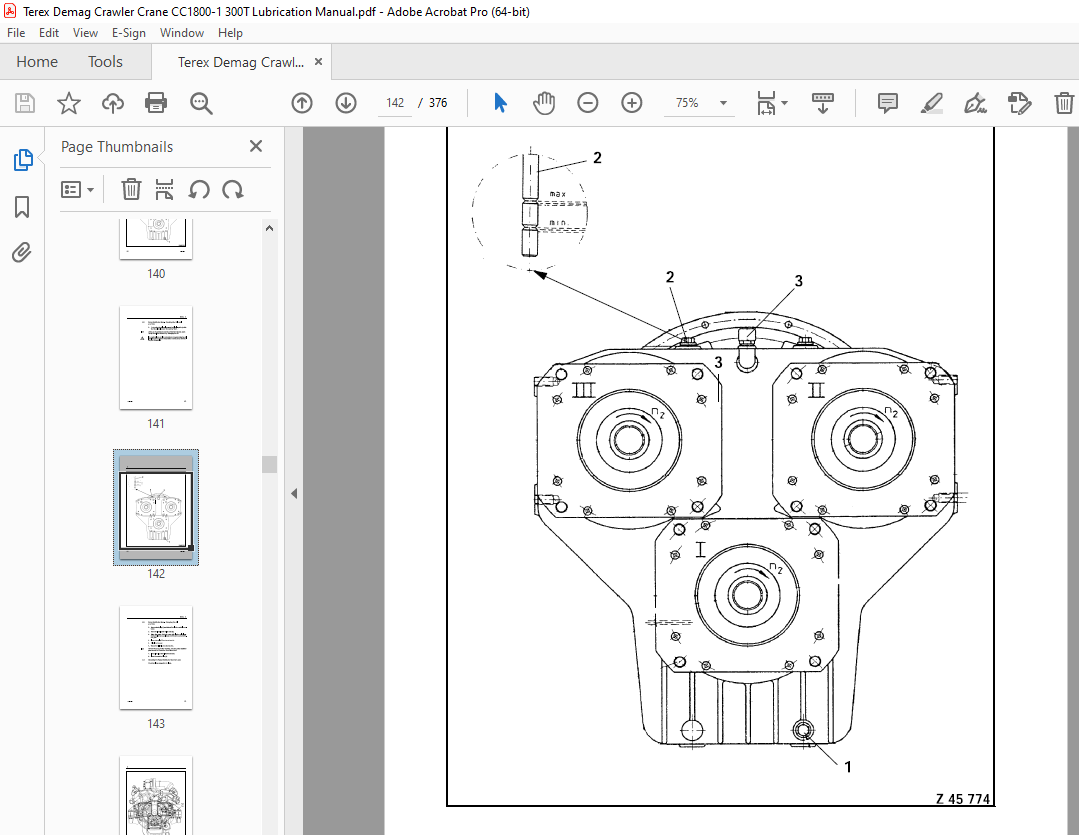
Task: Click the upload to cloud icon
Action: (113, 103)
